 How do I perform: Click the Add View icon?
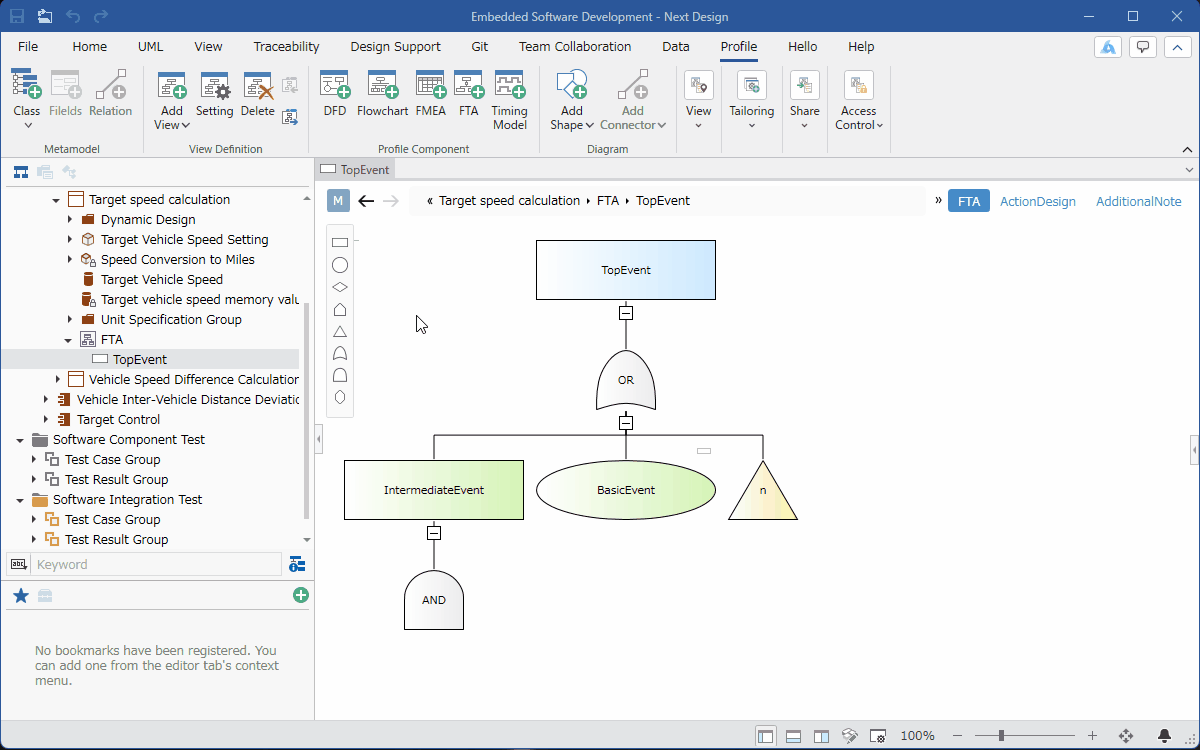tap(172, 87)
